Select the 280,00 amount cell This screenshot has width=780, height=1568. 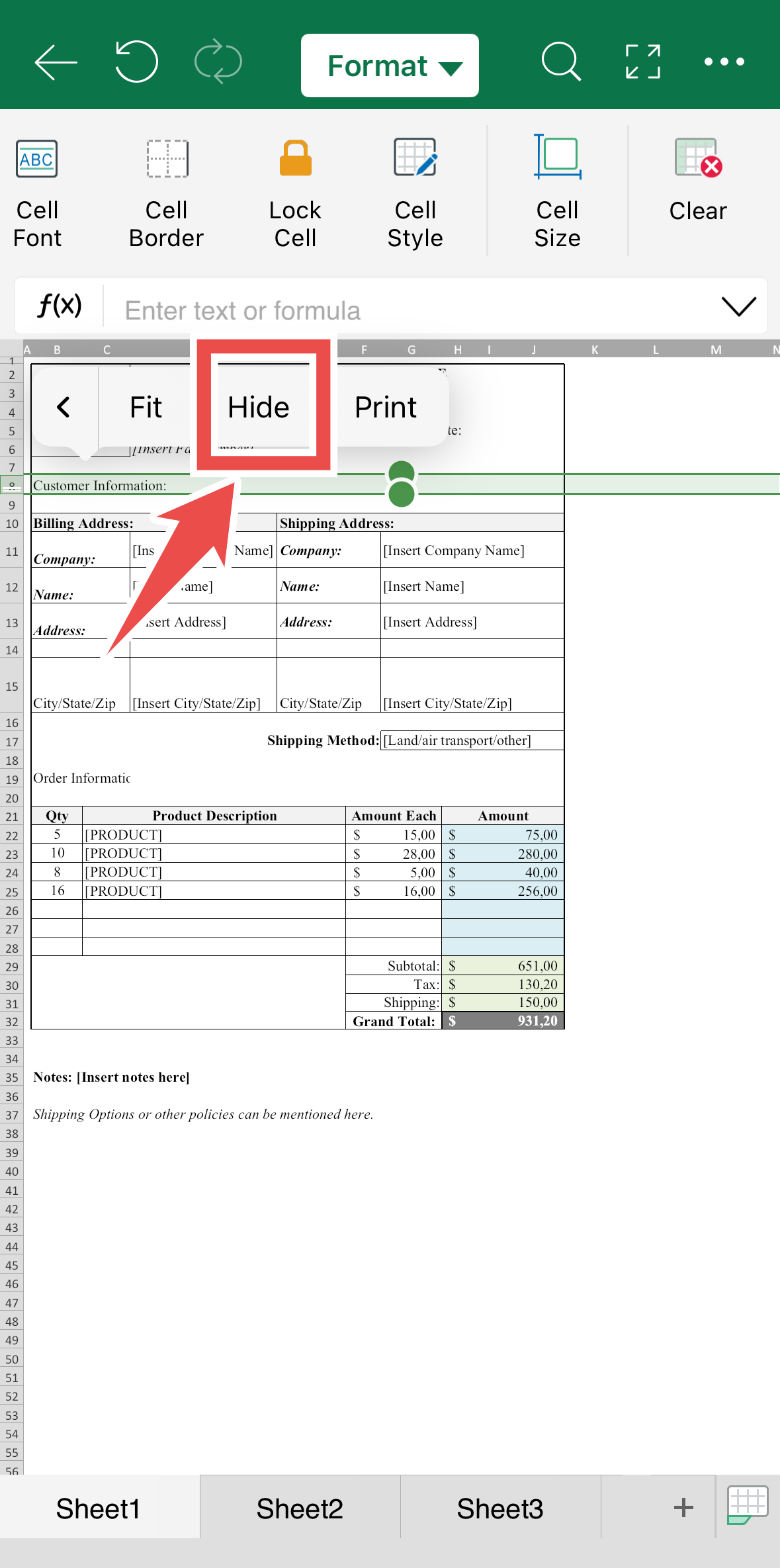click(x=503, y=853)
